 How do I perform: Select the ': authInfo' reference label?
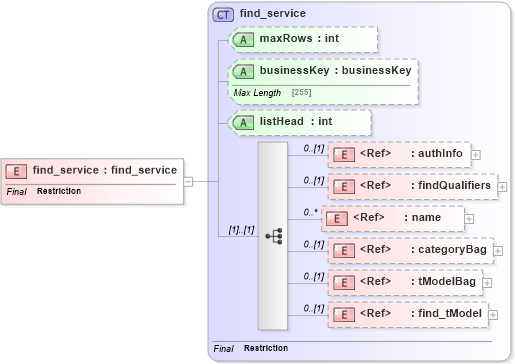tap(437, 153)
